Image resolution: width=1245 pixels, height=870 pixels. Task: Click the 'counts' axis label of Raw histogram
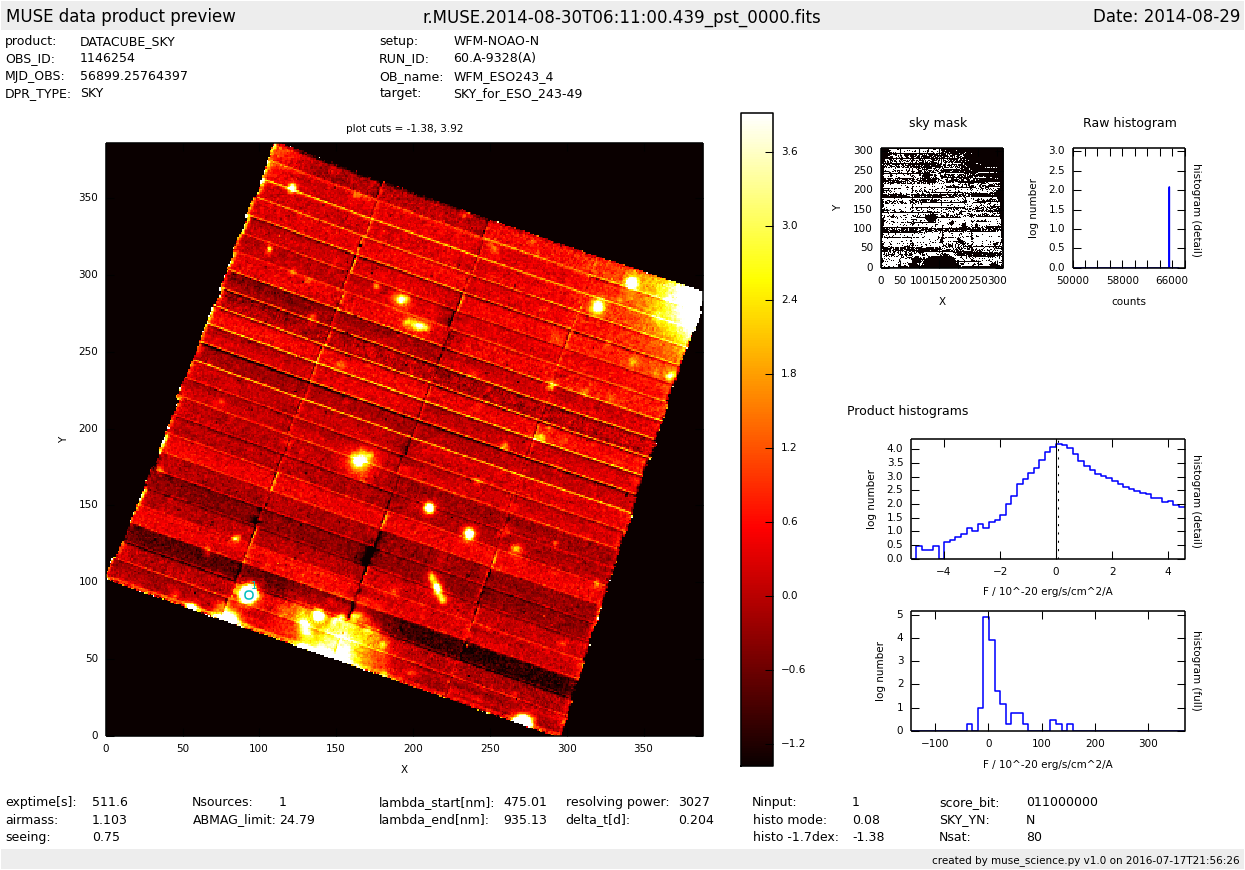pos(1129,302)
